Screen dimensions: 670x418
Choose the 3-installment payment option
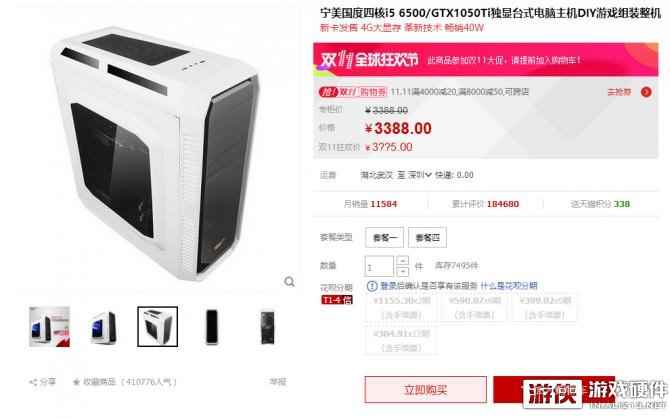pos(401,307)
